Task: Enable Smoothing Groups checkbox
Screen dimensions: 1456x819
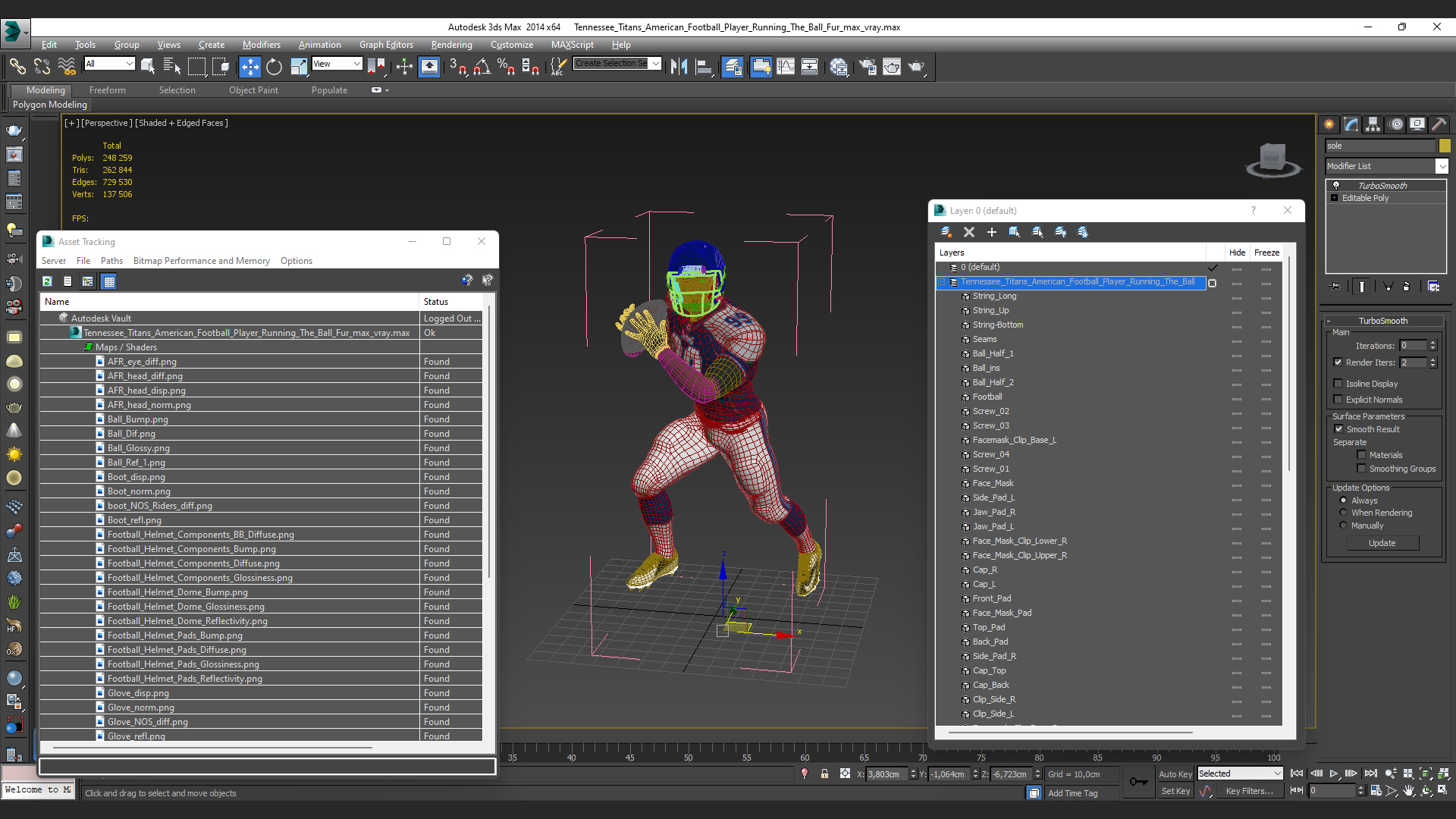Action: [1361, 469]
